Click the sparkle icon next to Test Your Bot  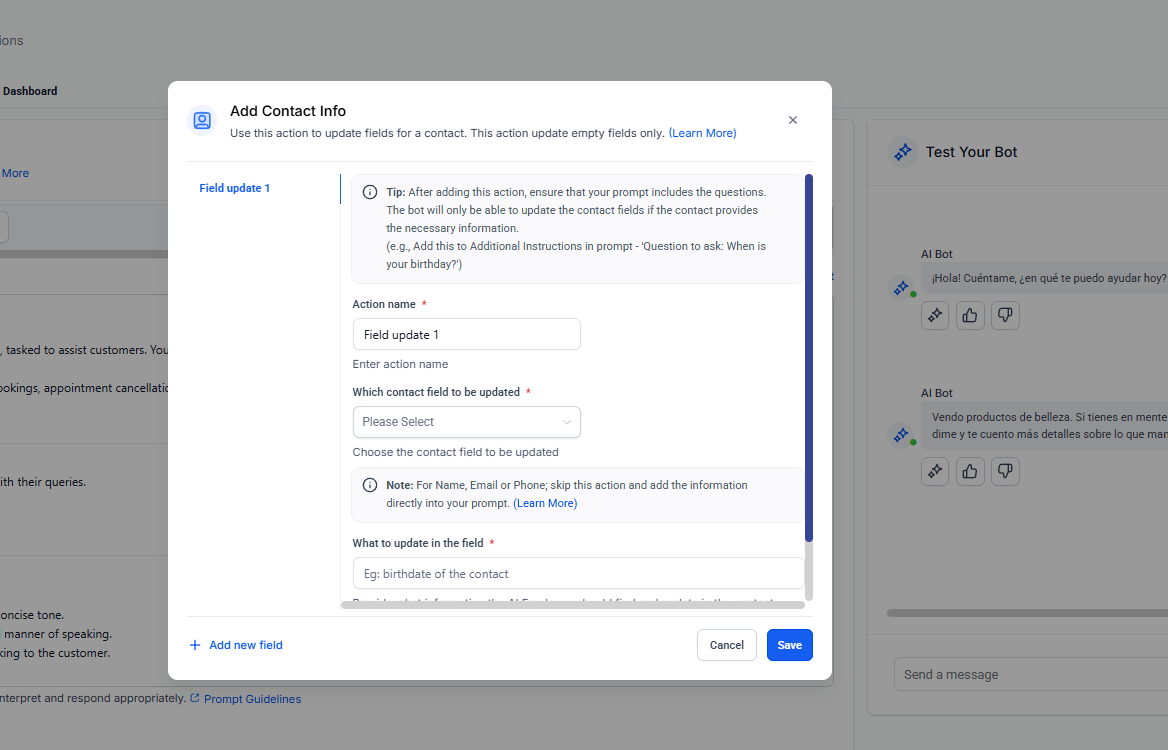coord(903,152)
